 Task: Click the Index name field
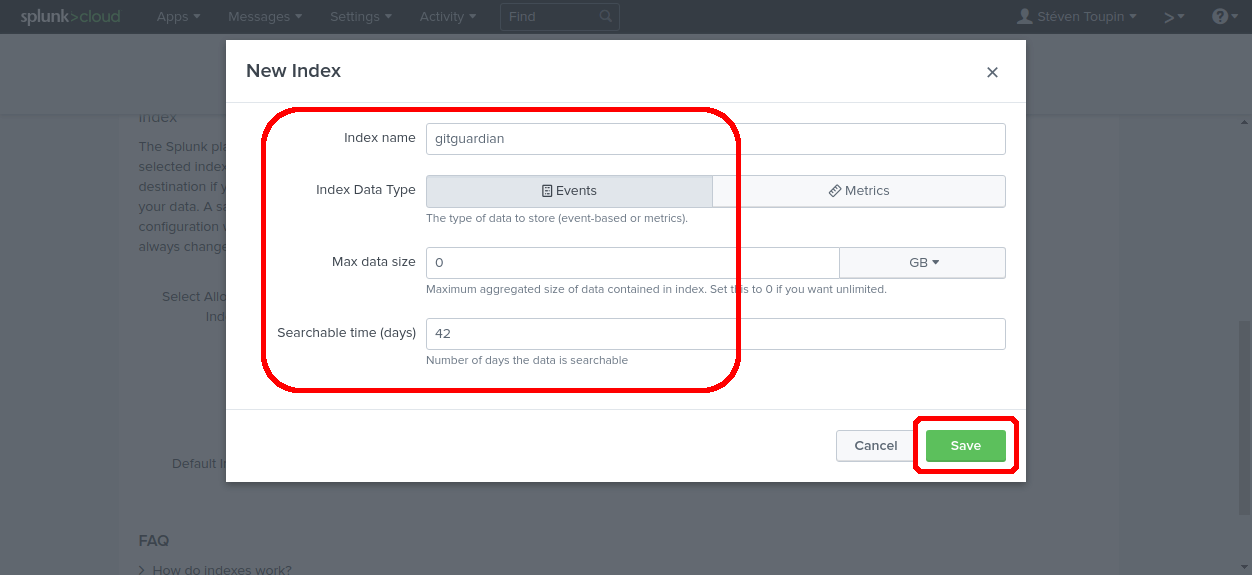[715, 139]
